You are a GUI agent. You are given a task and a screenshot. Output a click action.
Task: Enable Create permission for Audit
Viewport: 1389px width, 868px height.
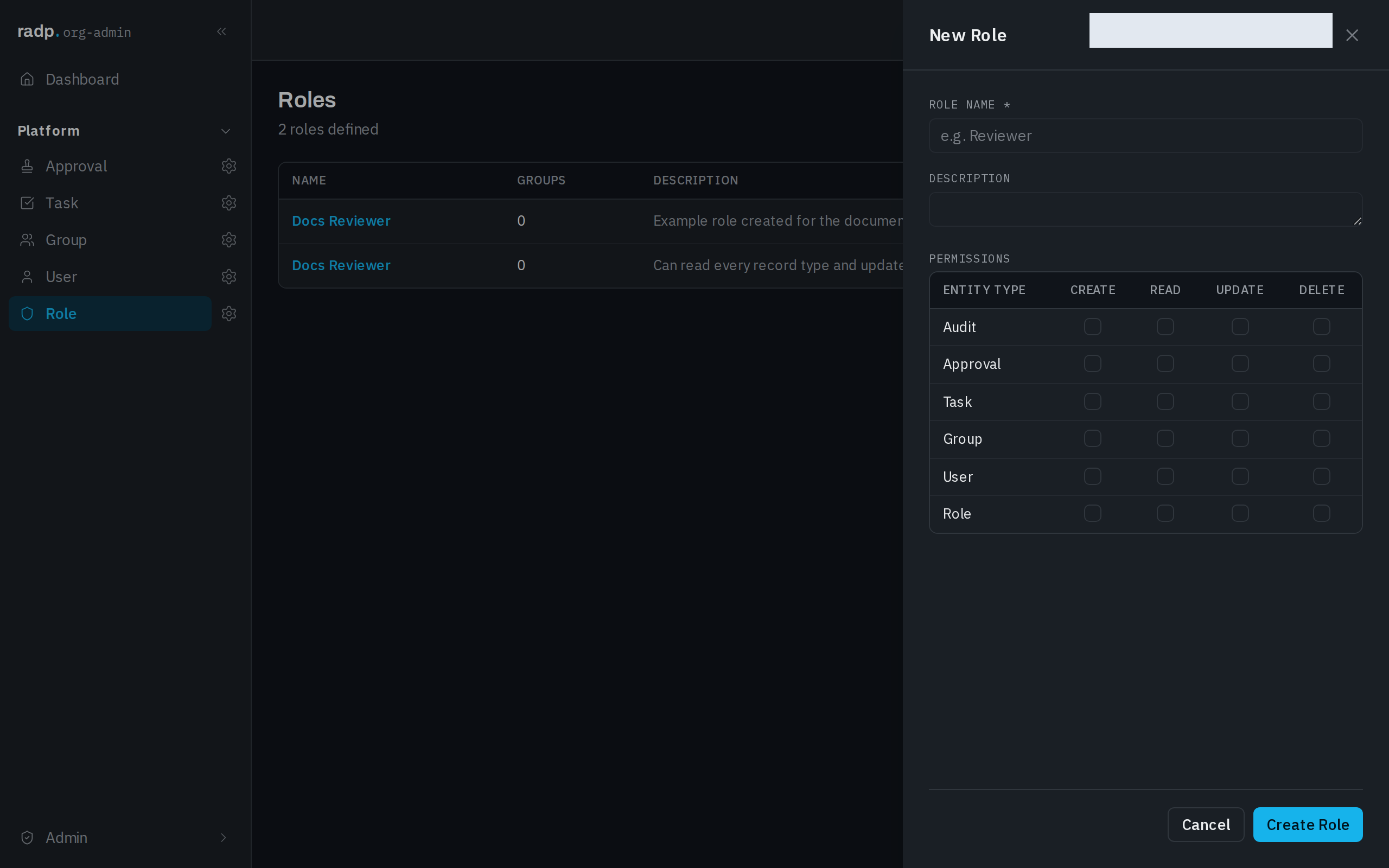click(1092, 327)
